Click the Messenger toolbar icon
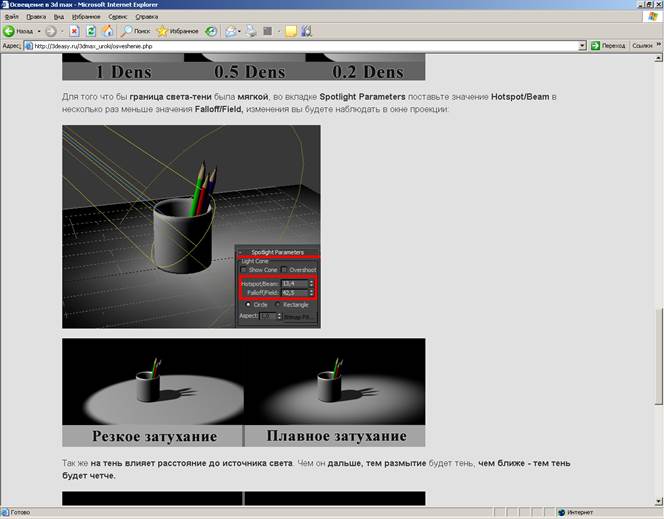Image resolution: width=664 pixels, height=519 pixels. click(307, 31)
